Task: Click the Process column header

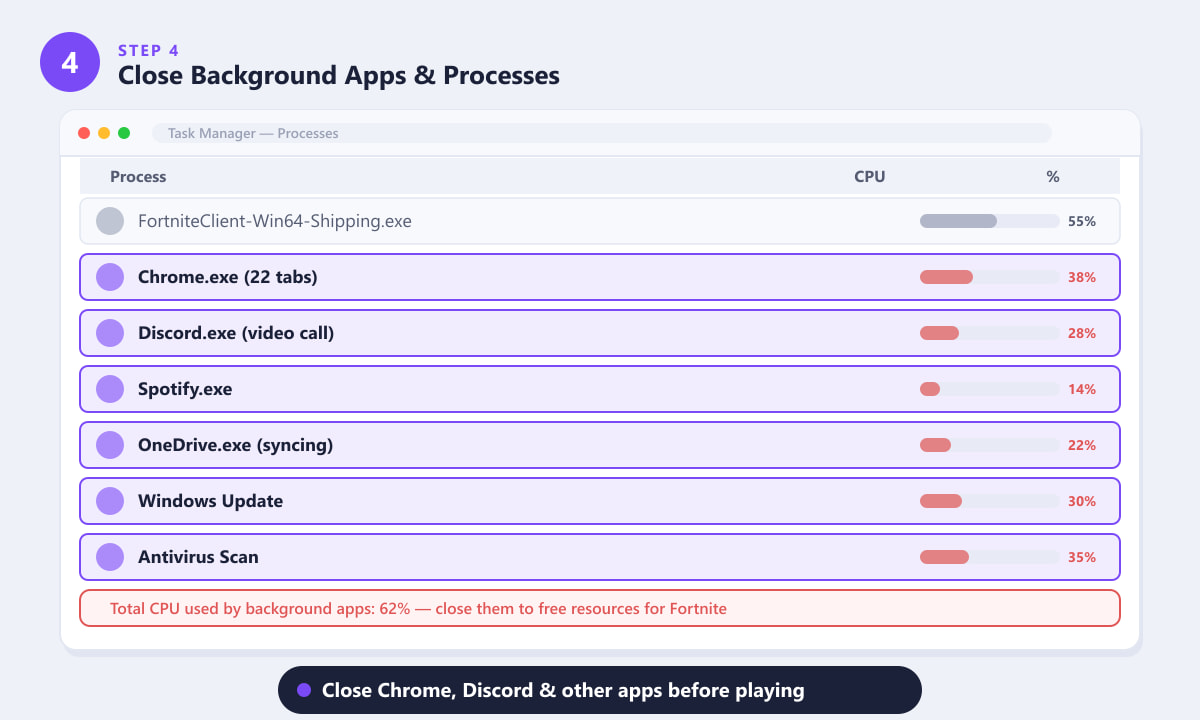Action: click(x=138, y=176)
